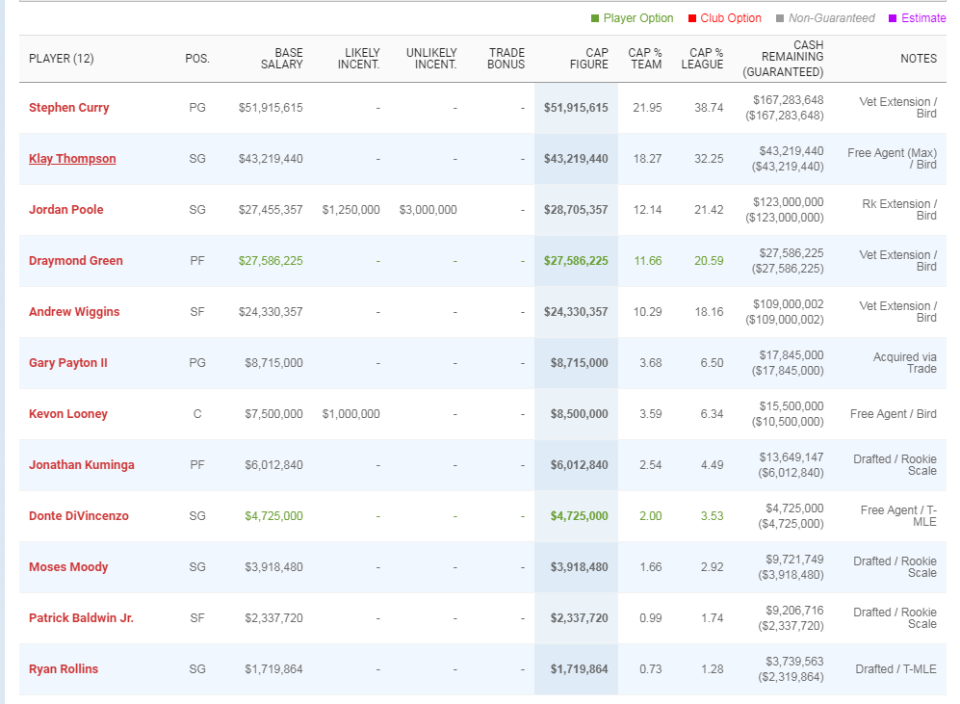The height and width of the screenshot is (704, 960).
Task: Click the Jordan Poole name link
Action: point(66,209)
